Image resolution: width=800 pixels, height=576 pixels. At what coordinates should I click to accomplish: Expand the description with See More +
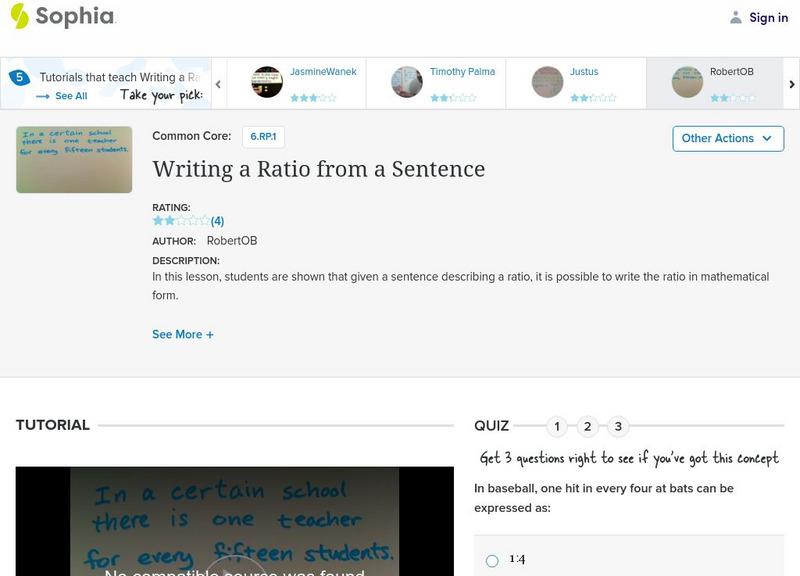point(183,335)
